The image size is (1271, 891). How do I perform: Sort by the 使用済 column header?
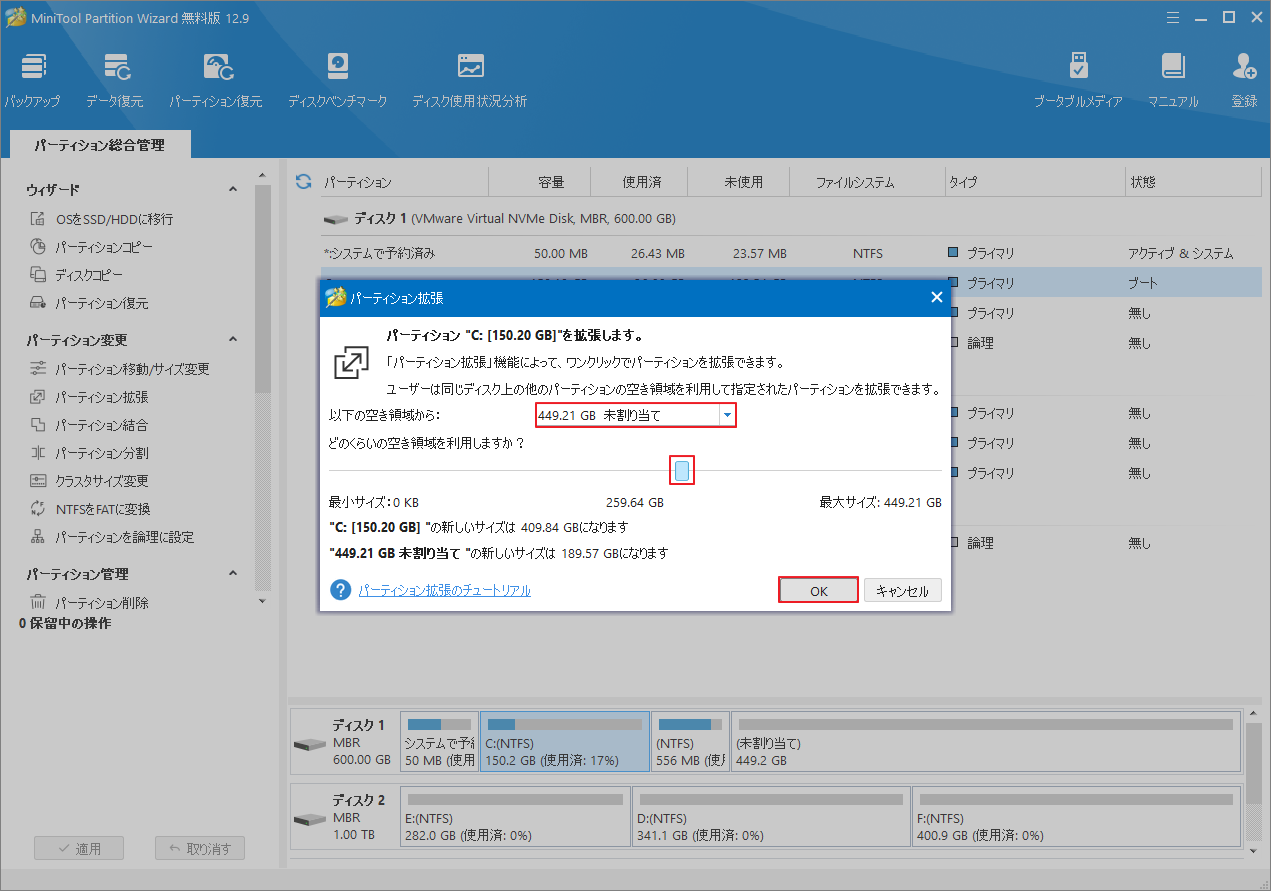pyautogui.click(x=641, y=182)
